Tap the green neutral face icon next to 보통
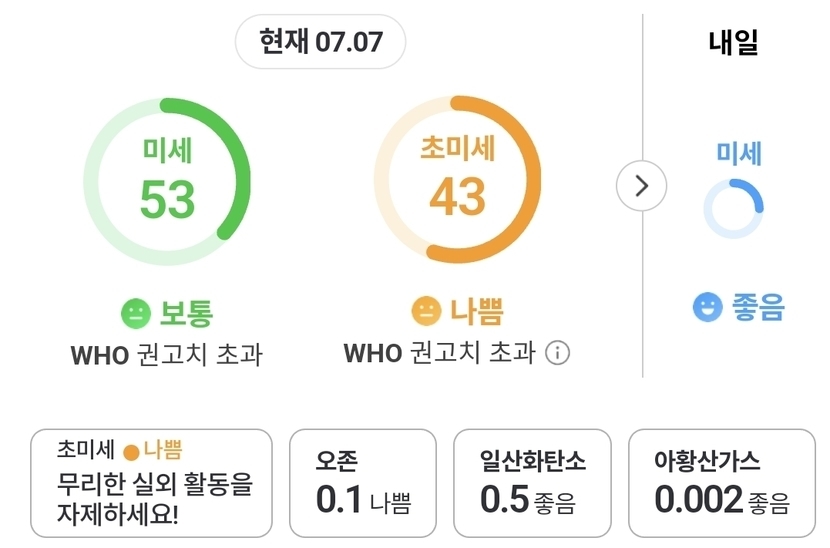This screenshot has height=548, width=830. click(136, 314)
